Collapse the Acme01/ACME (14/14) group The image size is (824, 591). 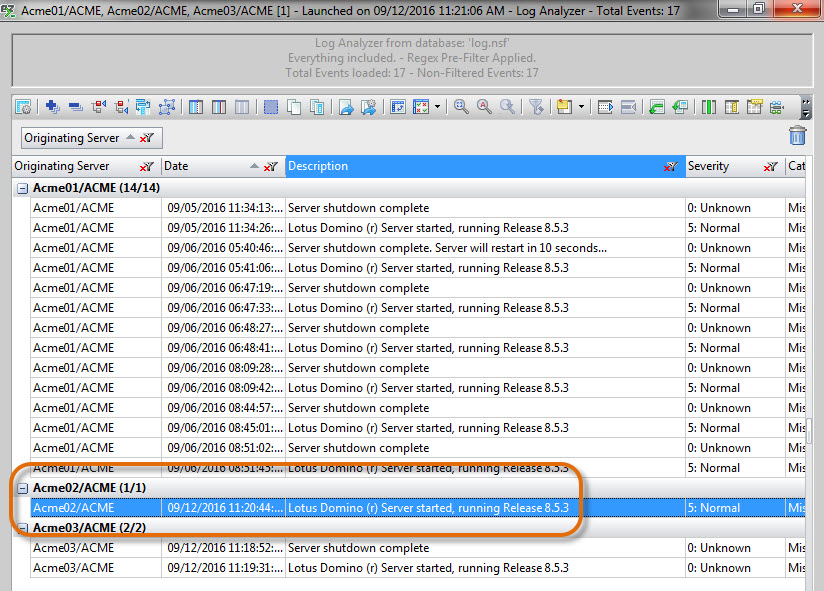23,188
